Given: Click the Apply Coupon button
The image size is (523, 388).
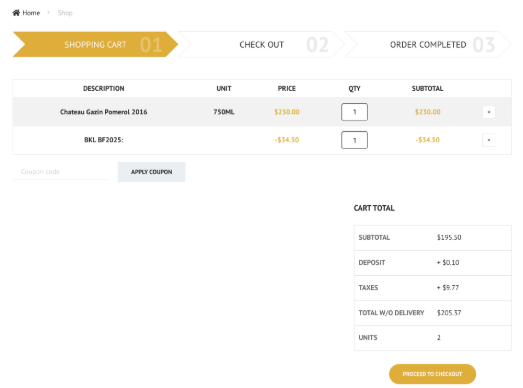Looking at the screenshot, I should [x=151, y=172].
